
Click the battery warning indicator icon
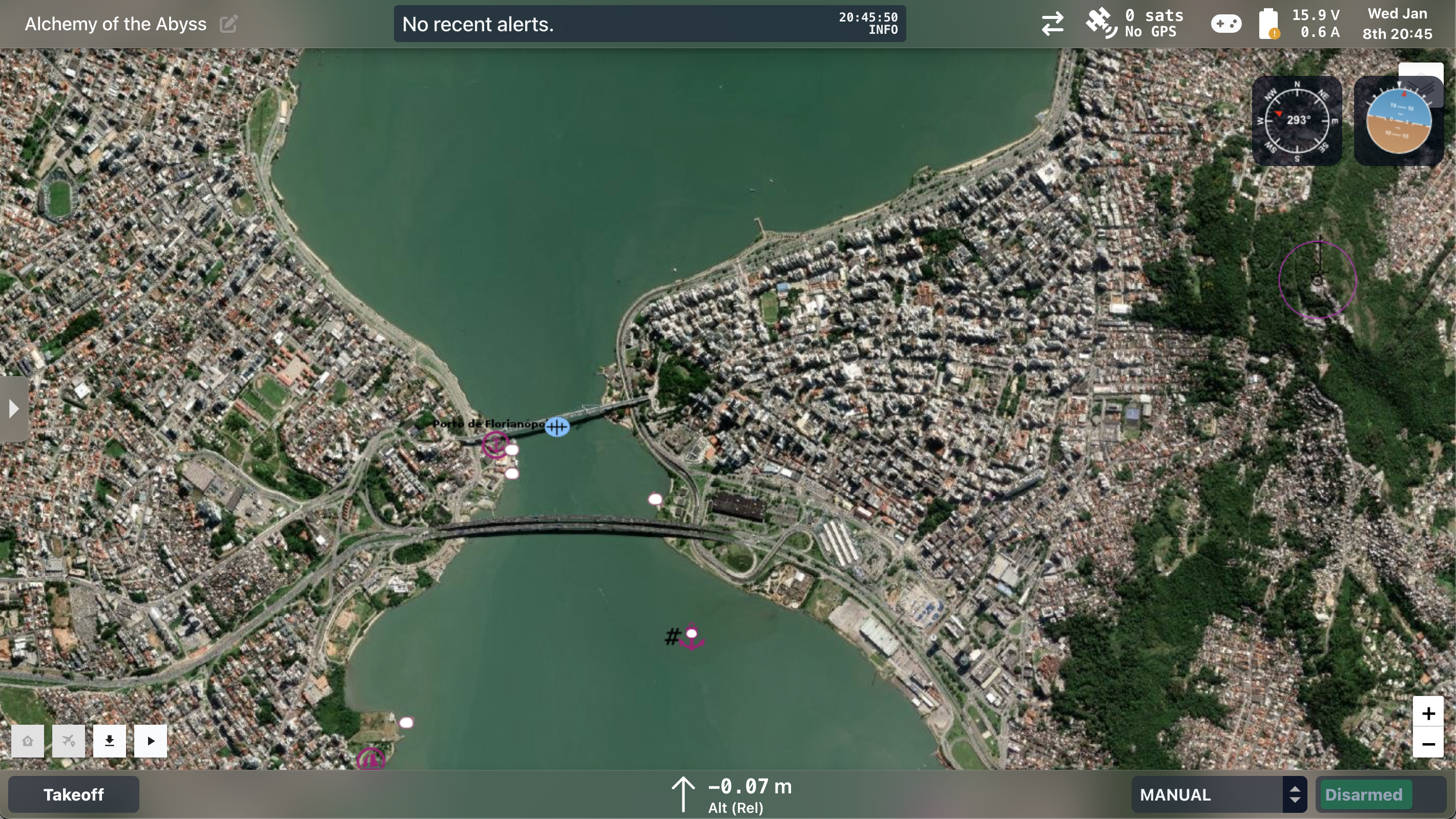(x=1270, y=23)
